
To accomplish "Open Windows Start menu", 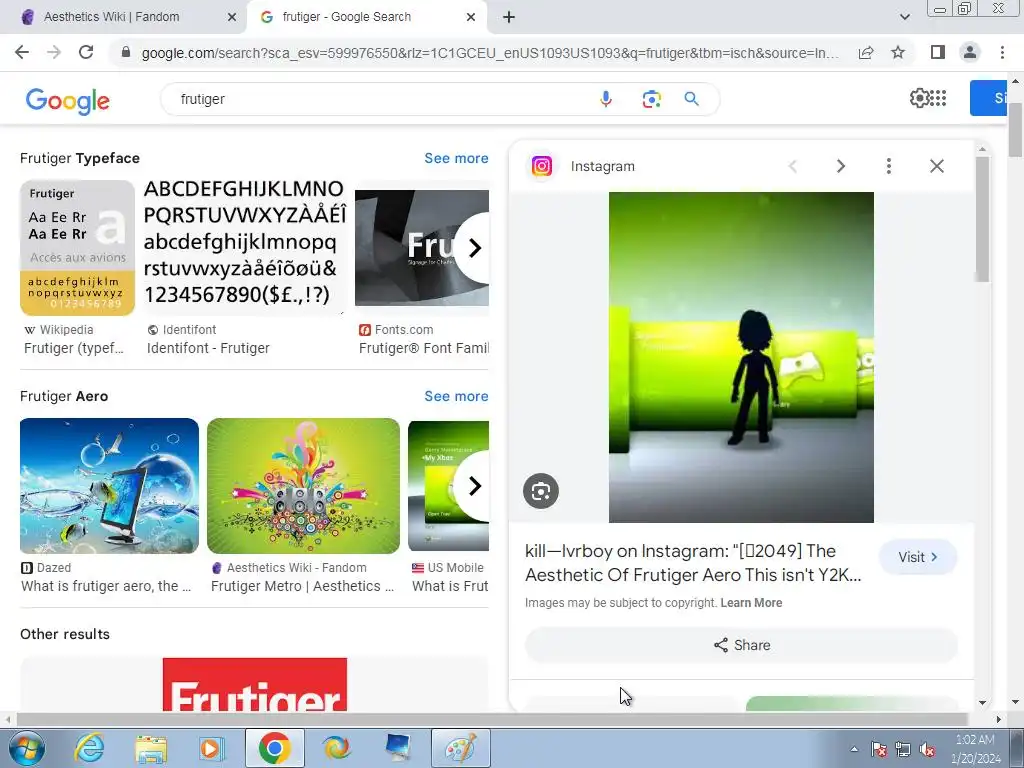I will click(26, 748).
